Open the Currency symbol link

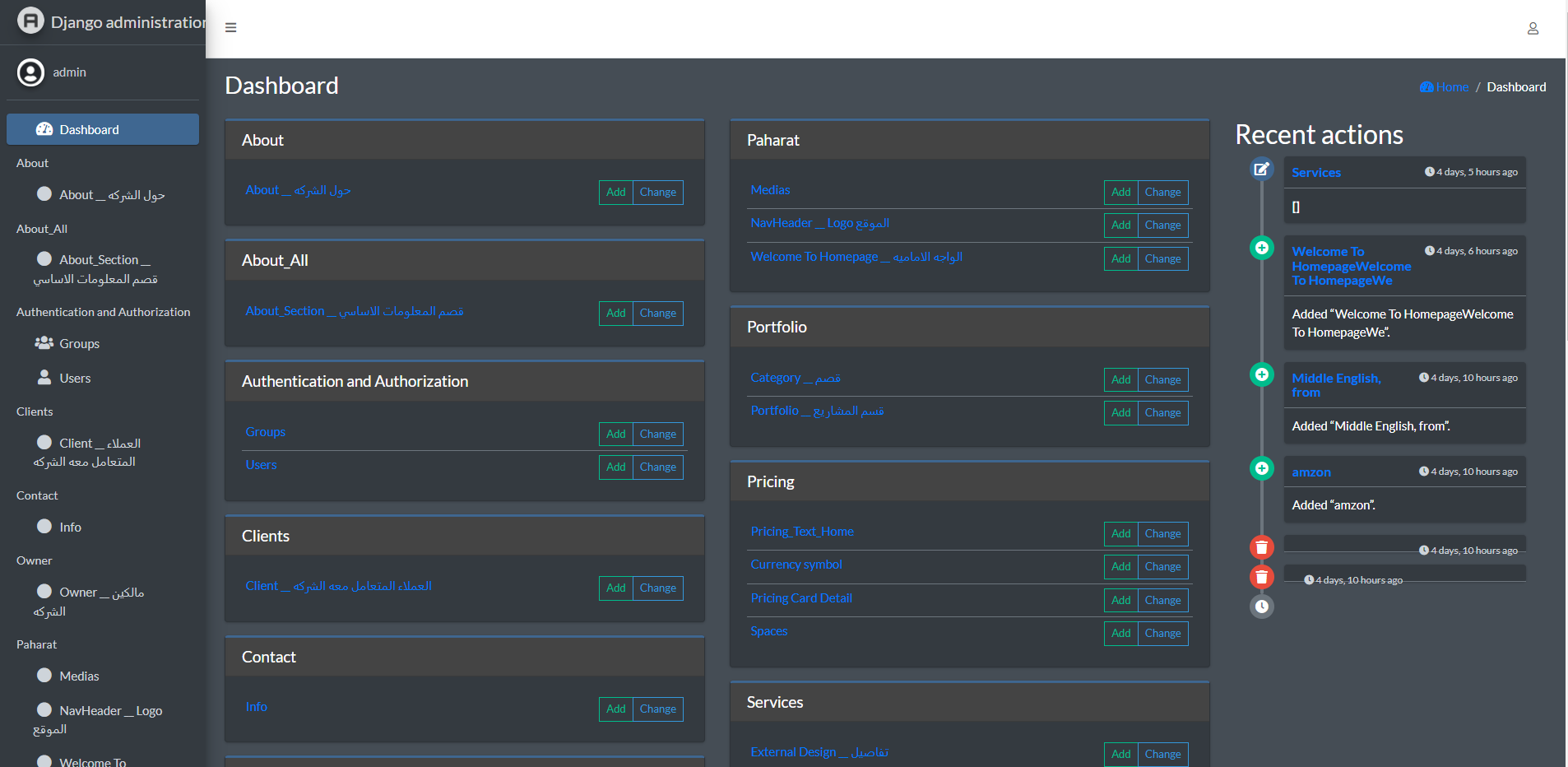pyautogui.click(x=796, y=565)
